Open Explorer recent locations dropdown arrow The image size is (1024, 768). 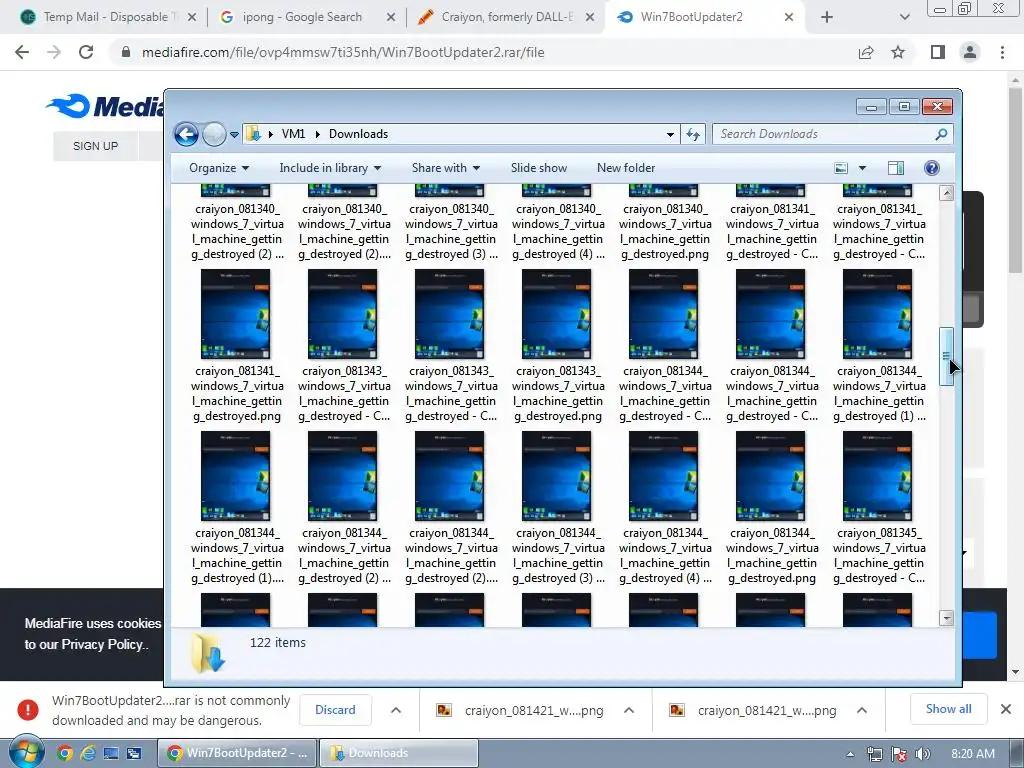pos(234,135)
